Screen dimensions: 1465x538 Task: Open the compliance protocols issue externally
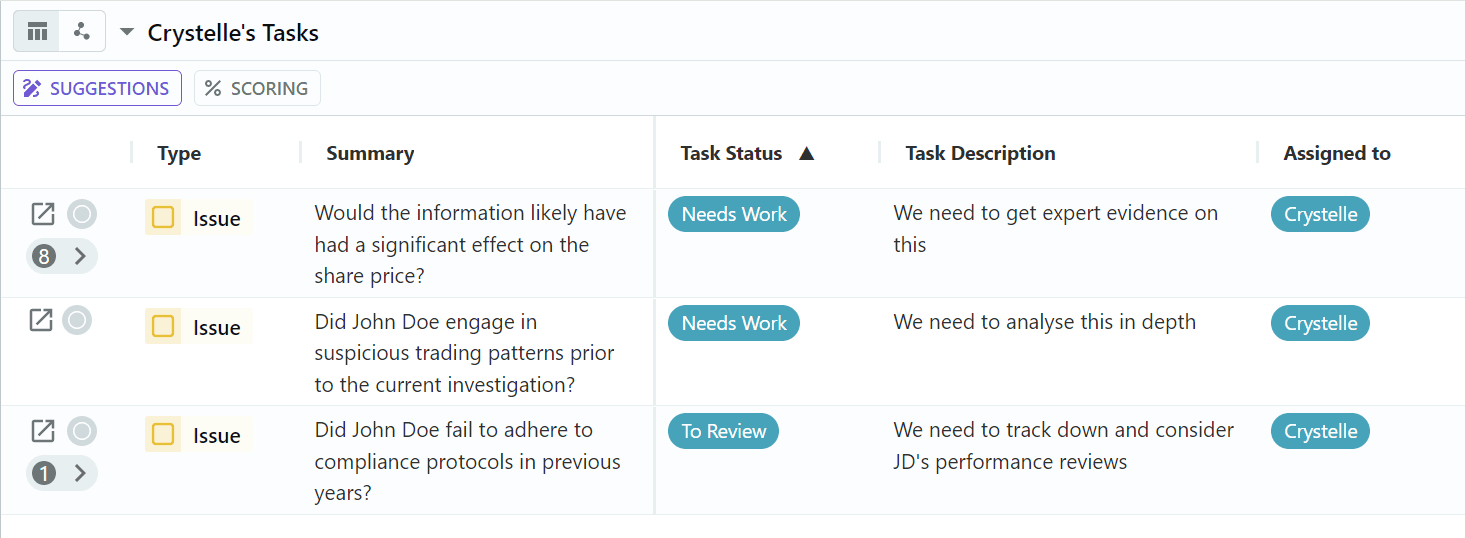pyautogui.click(x=43, y=431)
